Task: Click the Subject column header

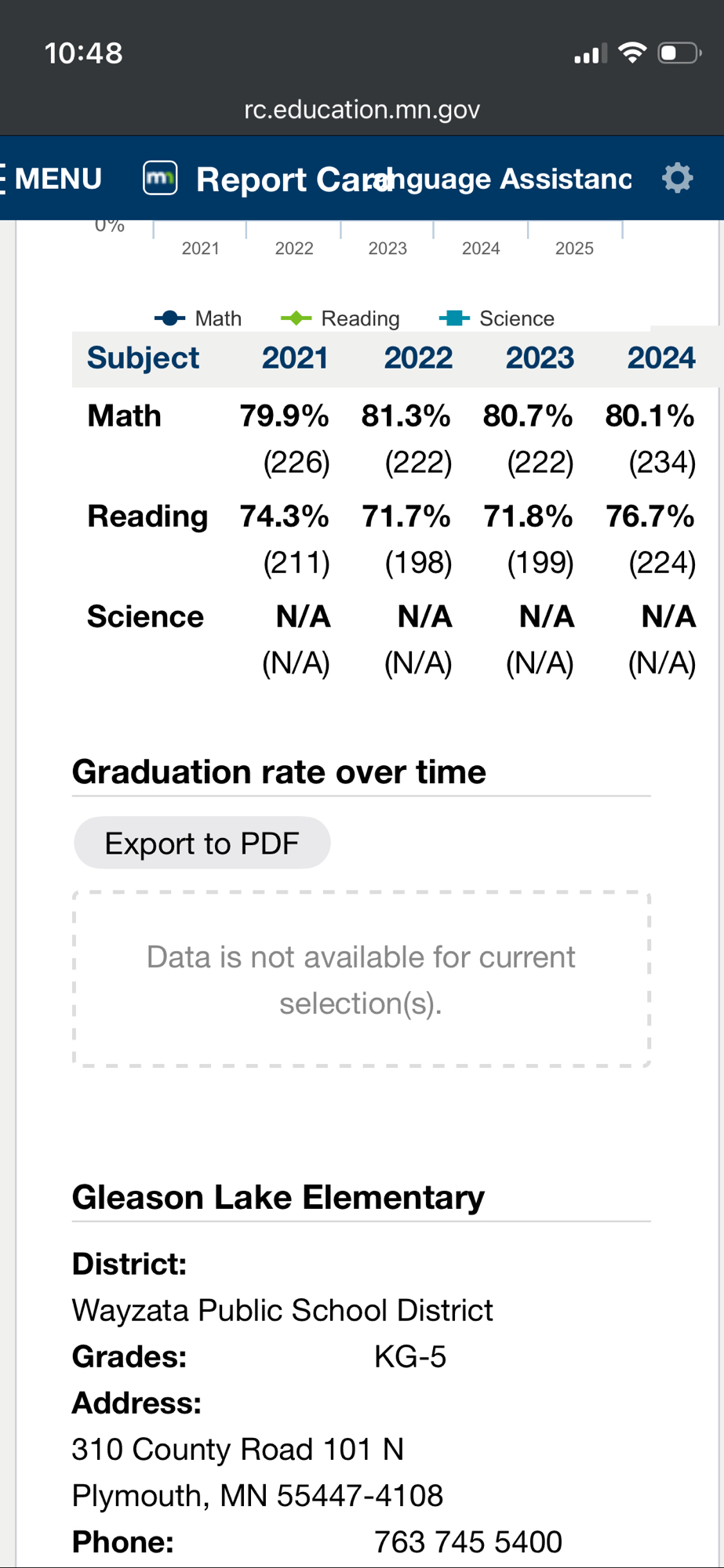Action: click(143, 358)
